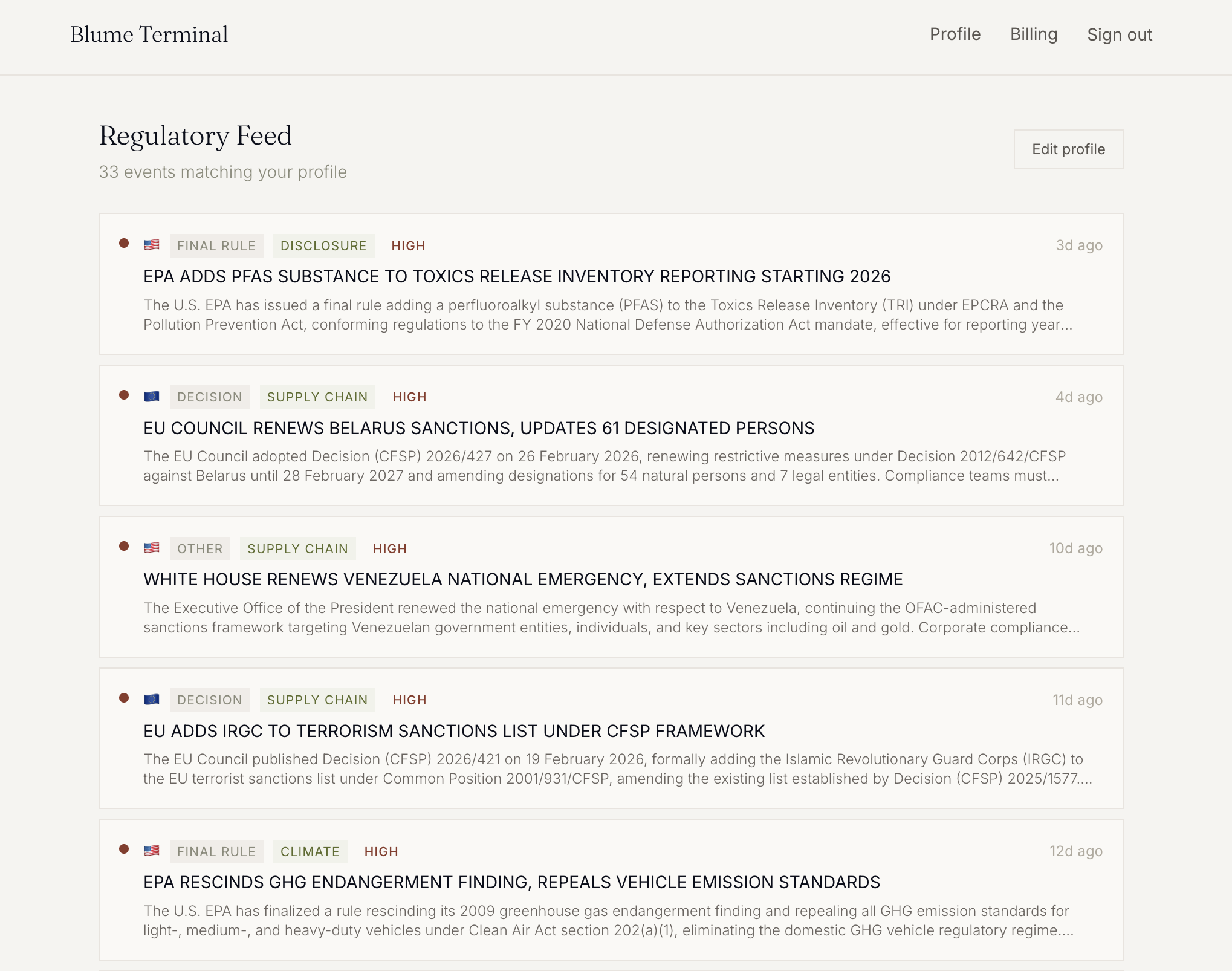Expand the Belarus sanctions renewal event card
Screen dimensions: 1232x971
[x=479, y=428]
